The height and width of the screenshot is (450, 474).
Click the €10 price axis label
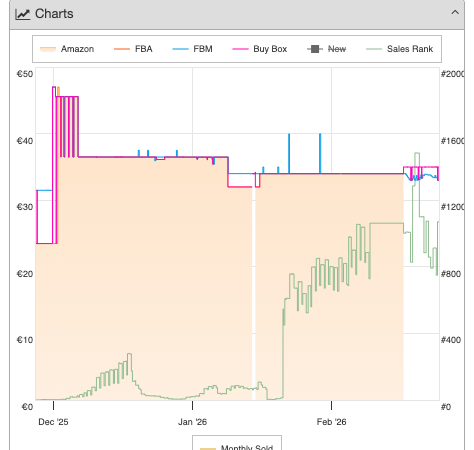tap(25, 340)
